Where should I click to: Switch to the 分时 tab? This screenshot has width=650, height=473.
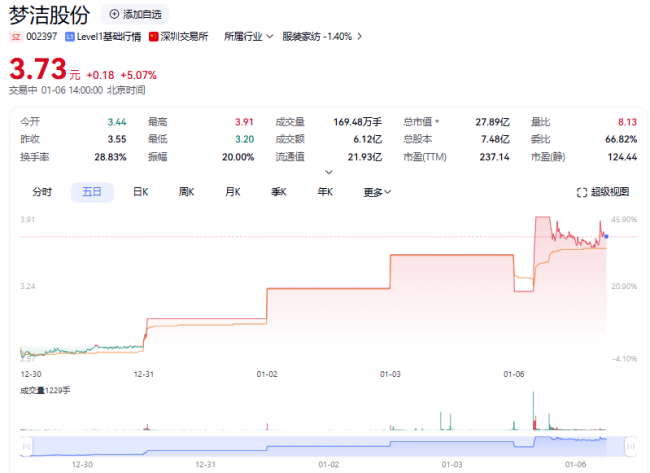click(x=42, y=192)
